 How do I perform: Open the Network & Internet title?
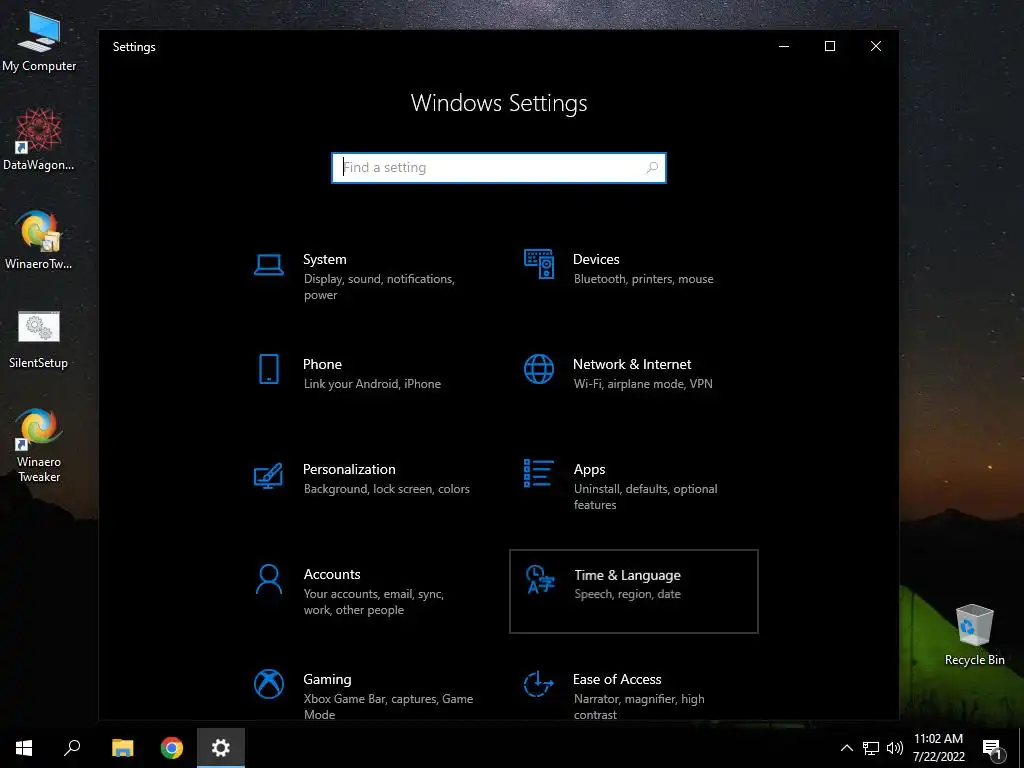click(632, 364)
